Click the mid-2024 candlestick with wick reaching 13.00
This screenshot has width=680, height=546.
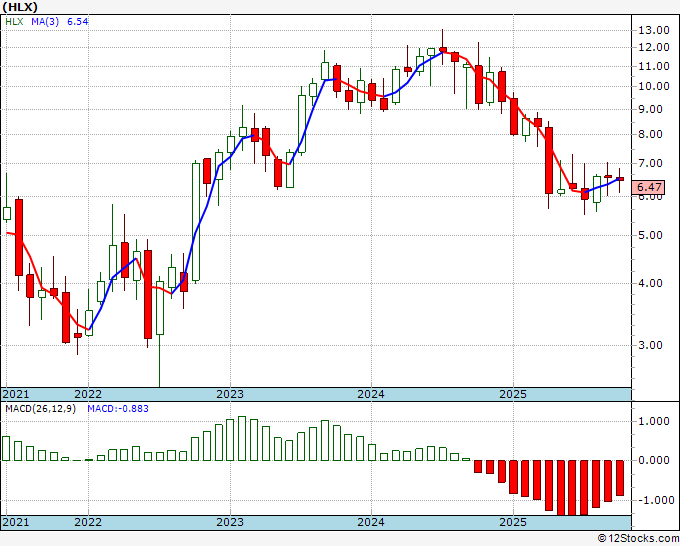[x=442, y=50]
